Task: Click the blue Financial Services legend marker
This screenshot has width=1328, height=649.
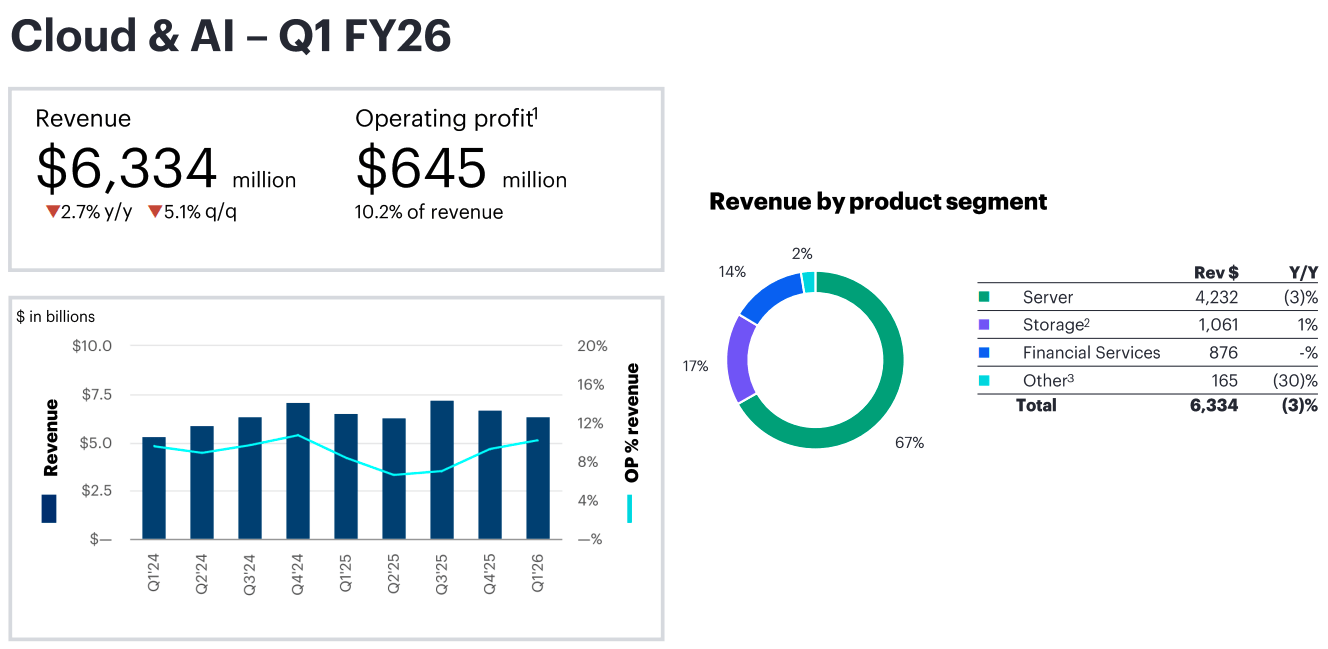Action: pos(984,352)
